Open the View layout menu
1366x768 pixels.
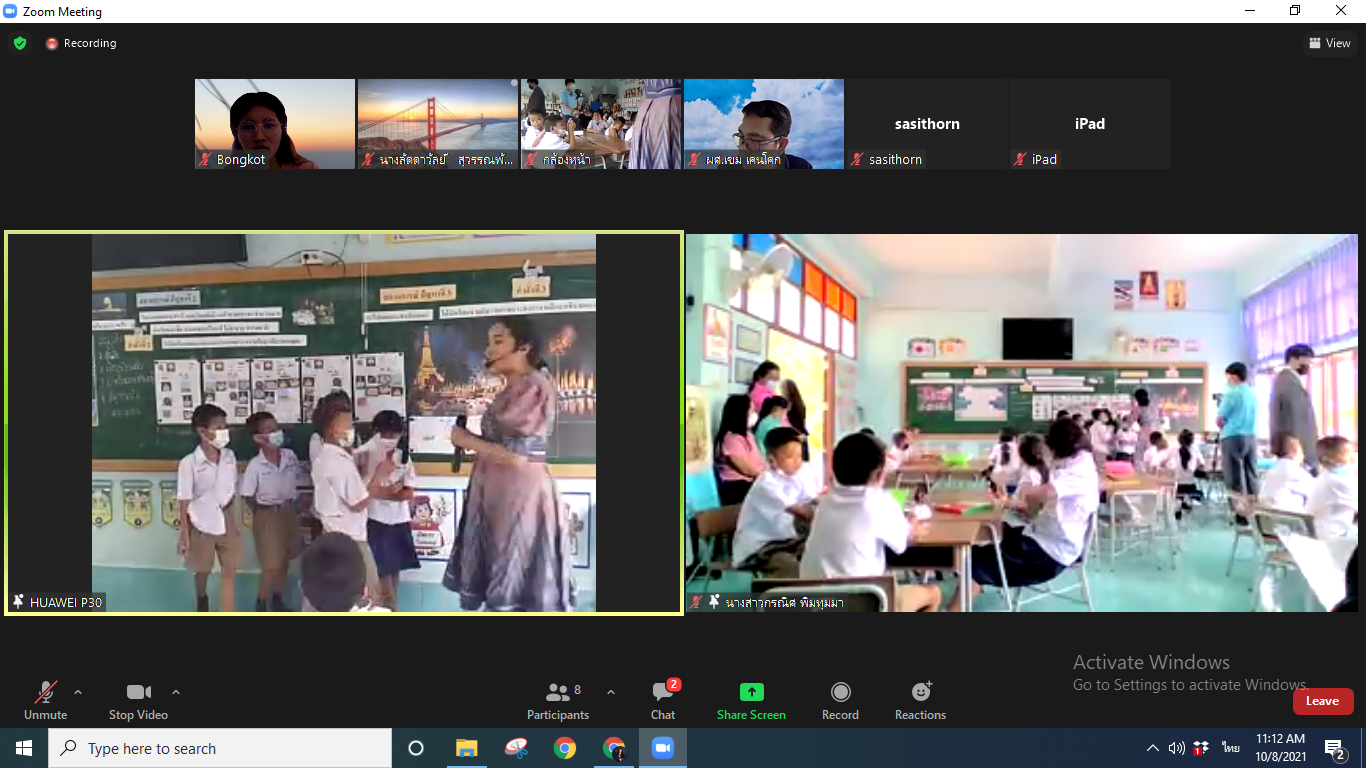pos(1330,43)
